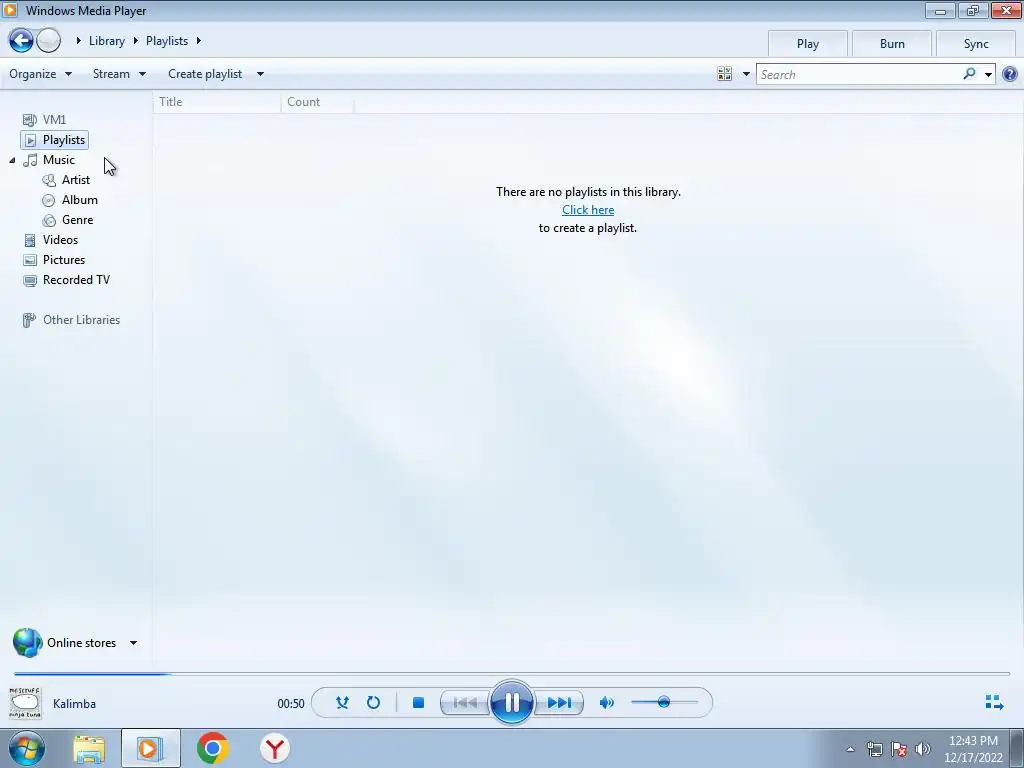Sort by the Count column header

[x=317, y=102]
